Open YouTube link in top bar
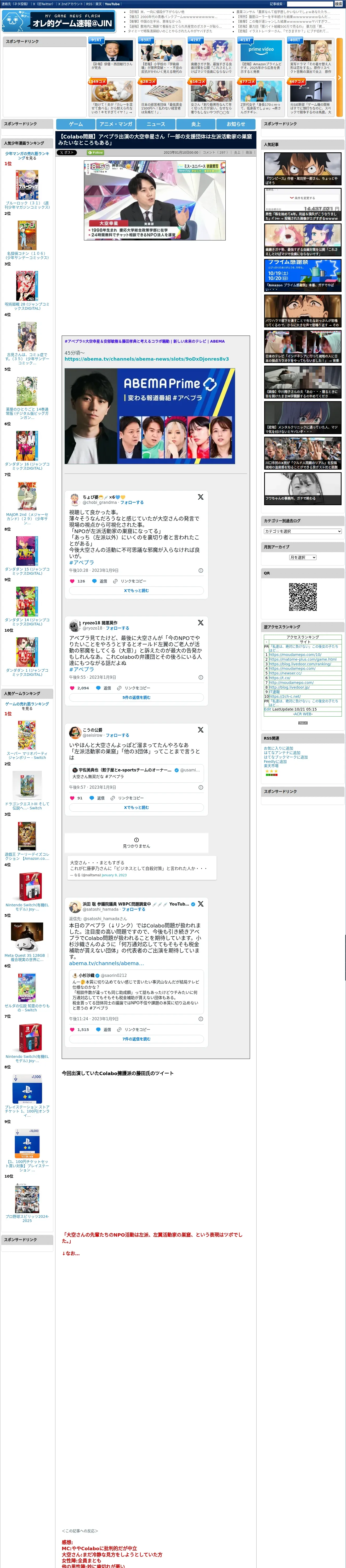The height and width of the screenshot is (1568, 346). (x=112, y=4)
